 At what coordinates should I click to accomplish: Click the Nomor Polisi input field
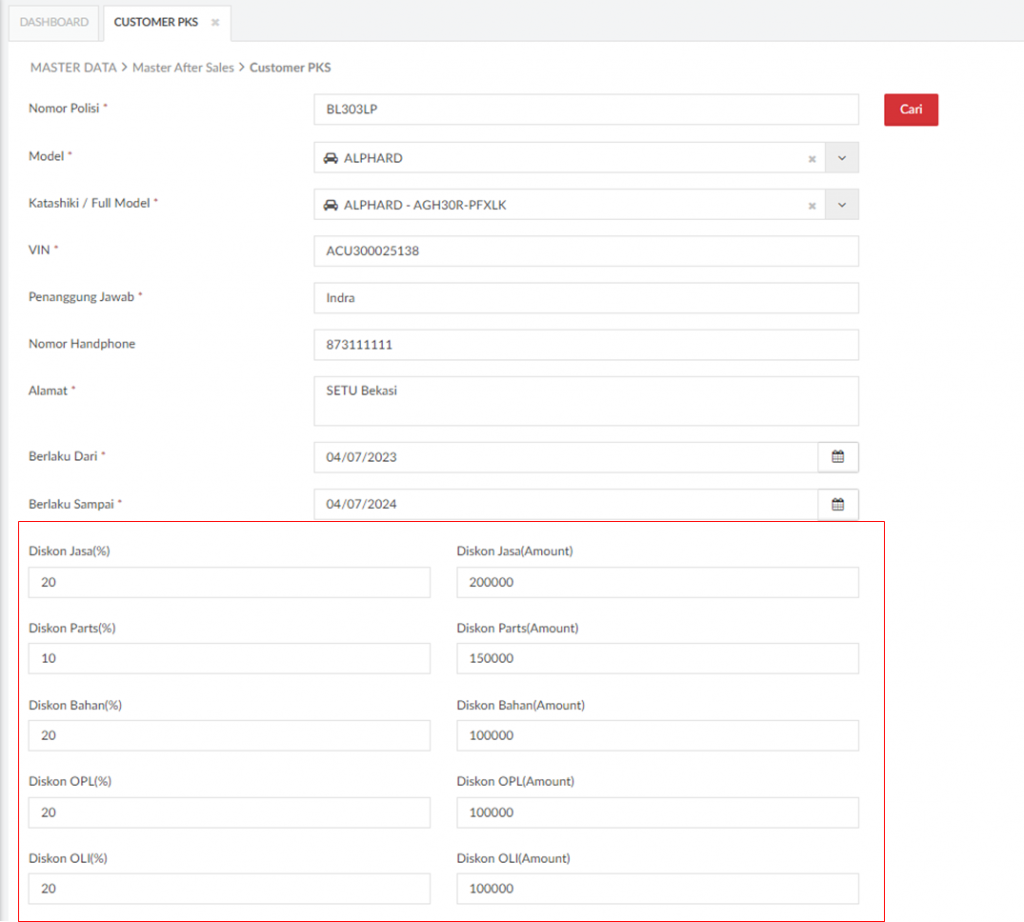pyautogui.click(x=585, y=110)
